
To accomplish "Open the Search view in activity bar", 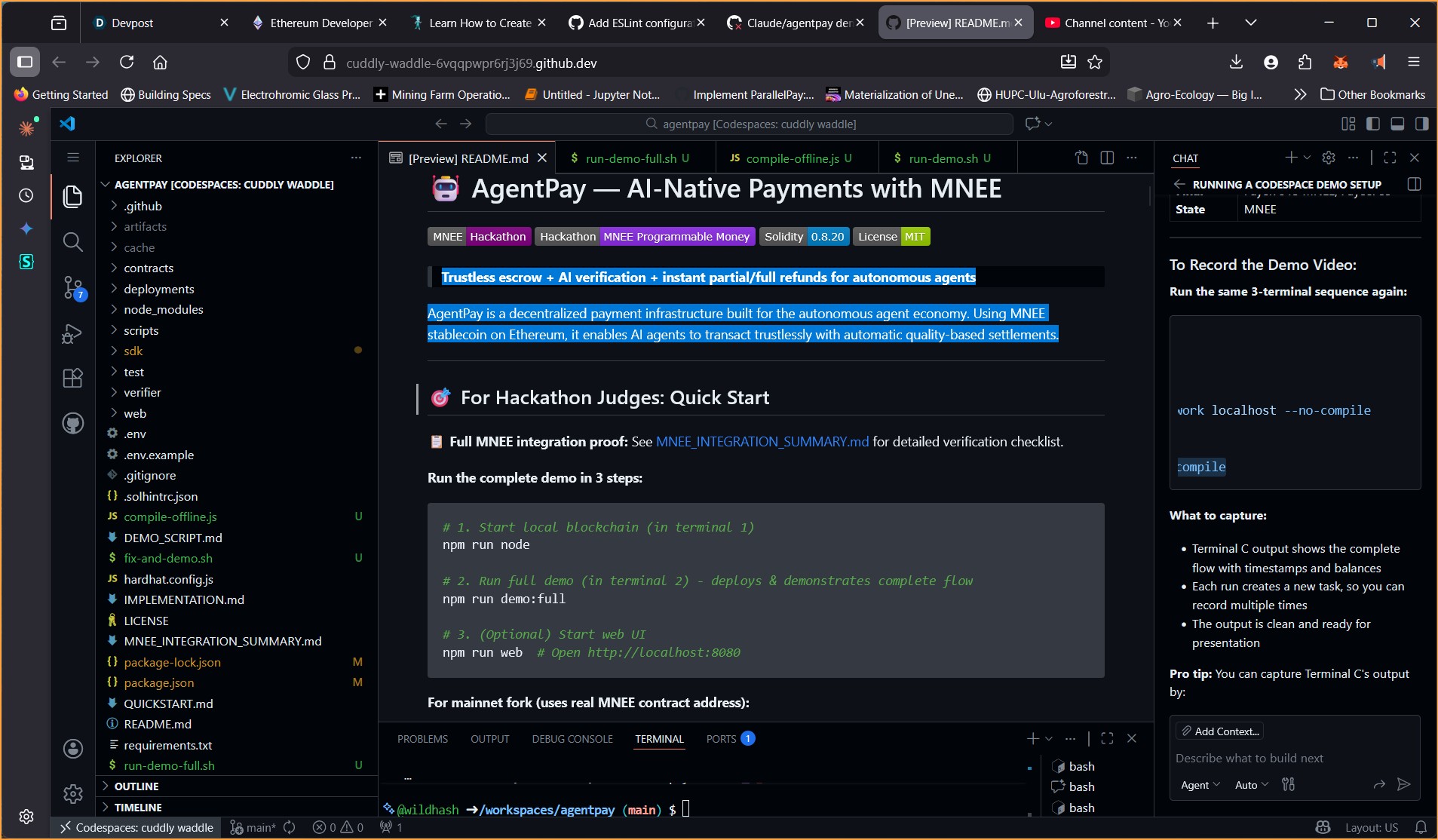I will [x=72, y=242].
